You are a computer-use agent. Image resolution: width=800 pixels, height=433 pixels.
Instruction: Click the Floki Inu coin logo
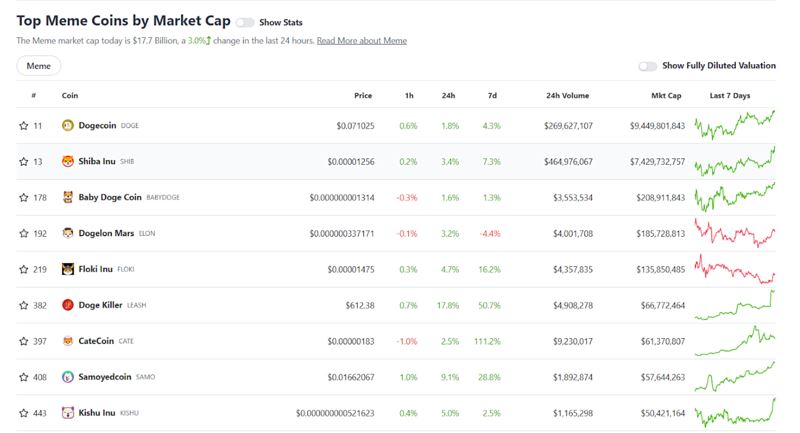pos(68,269)
